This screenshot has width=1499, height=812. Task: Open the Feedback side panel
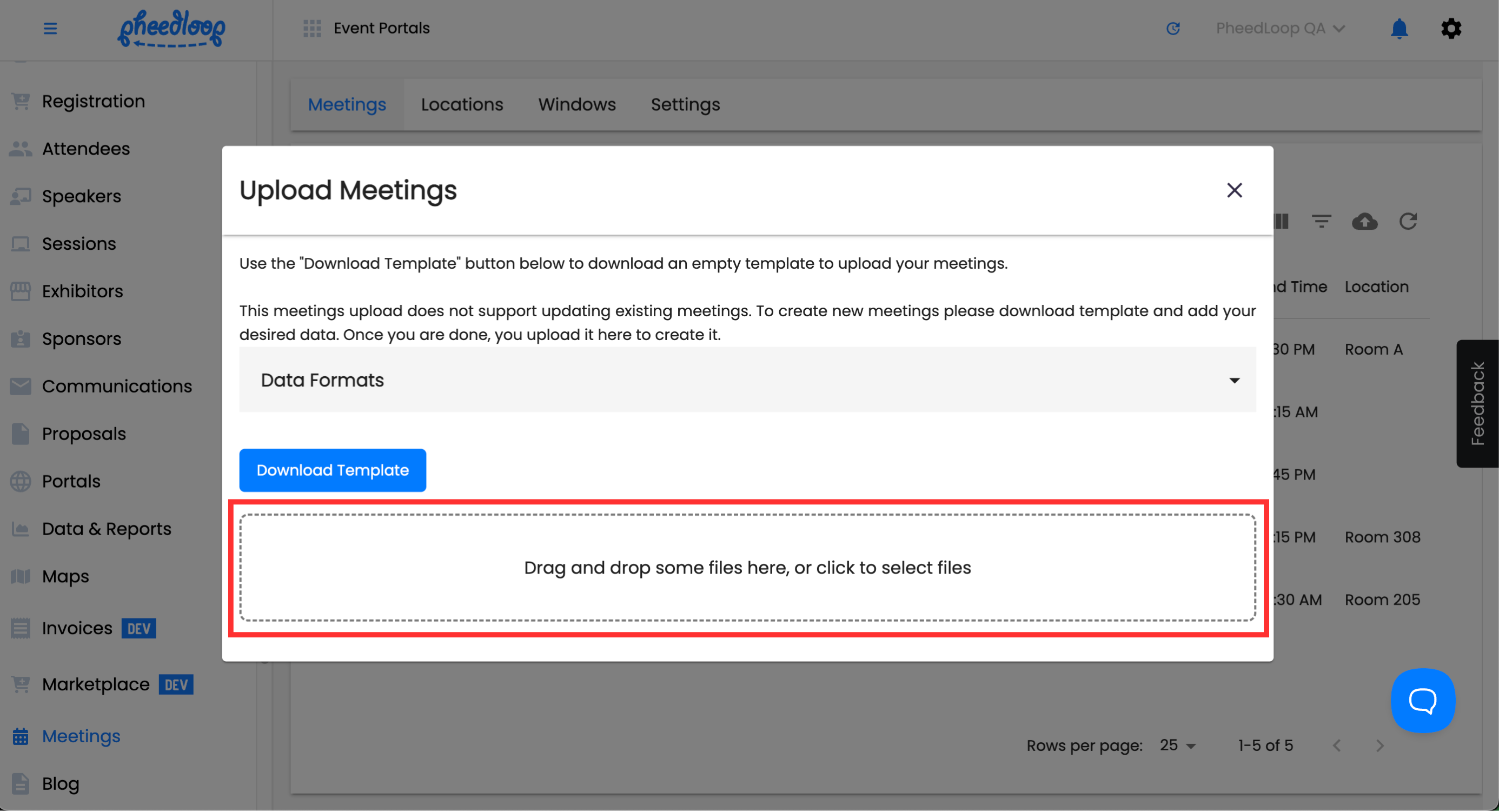click(1477, 404)
